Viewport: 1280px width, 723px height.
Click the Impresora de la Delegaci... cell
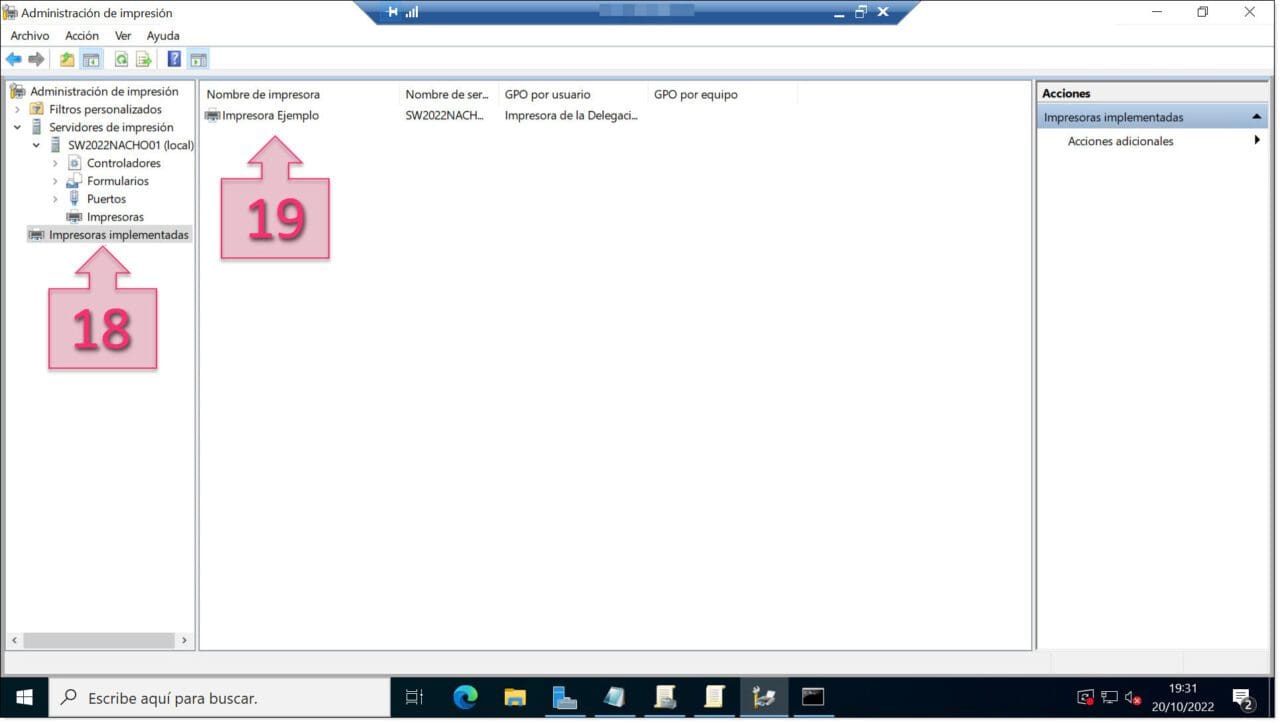pyautogui.click(x=571, y=116)
